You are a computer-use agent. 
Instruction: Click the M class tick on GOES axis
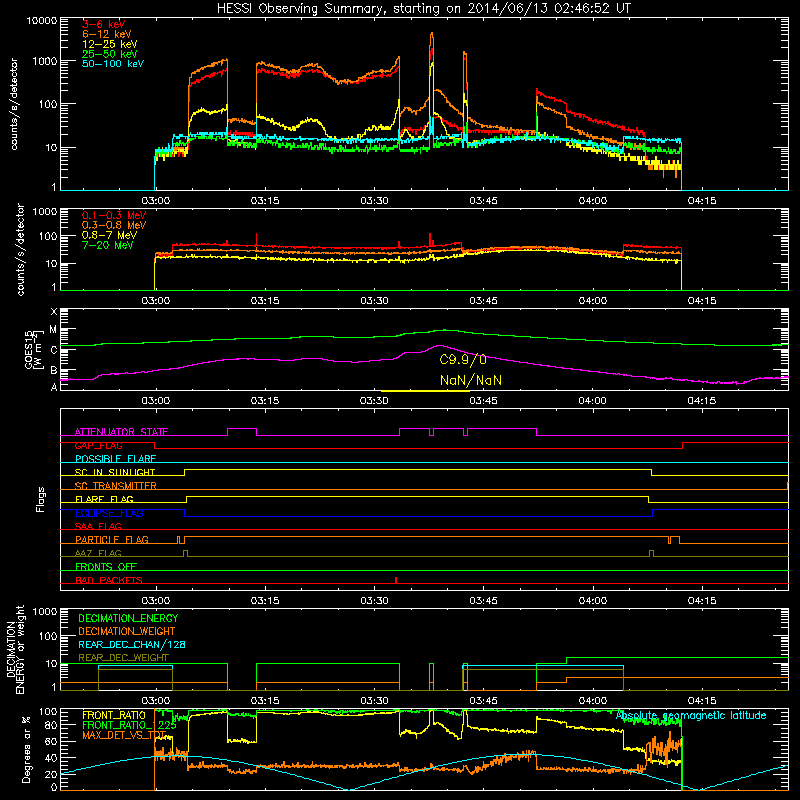[53, 330]
